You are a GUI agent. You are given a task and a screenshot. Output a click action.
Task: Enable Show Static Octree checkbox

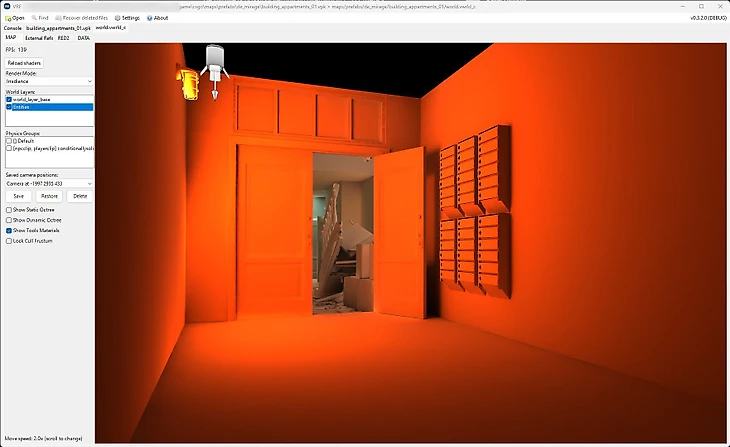click(x=9, y=210)
